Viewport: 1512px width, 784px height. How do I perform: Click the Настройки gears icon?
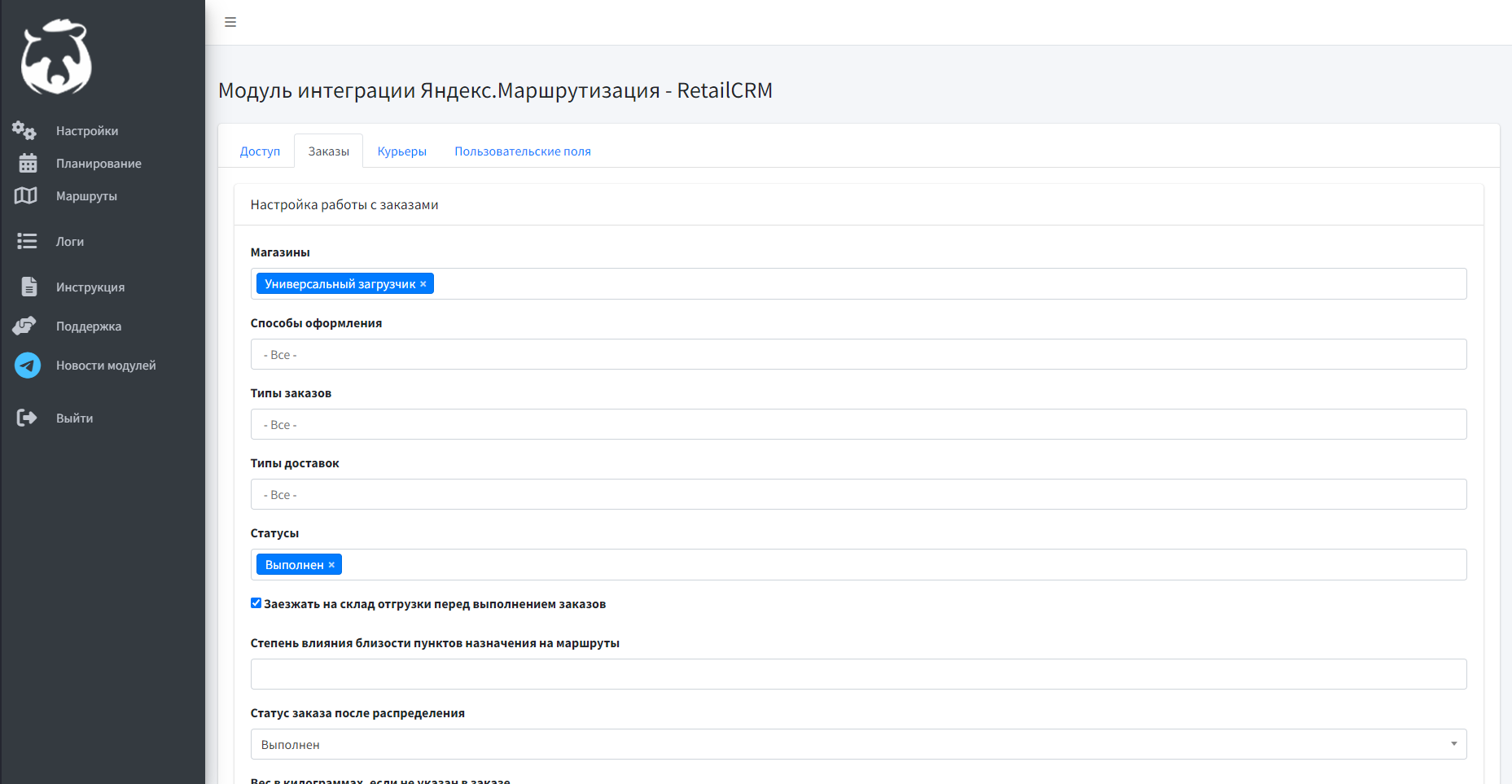(x=24, y=130)
